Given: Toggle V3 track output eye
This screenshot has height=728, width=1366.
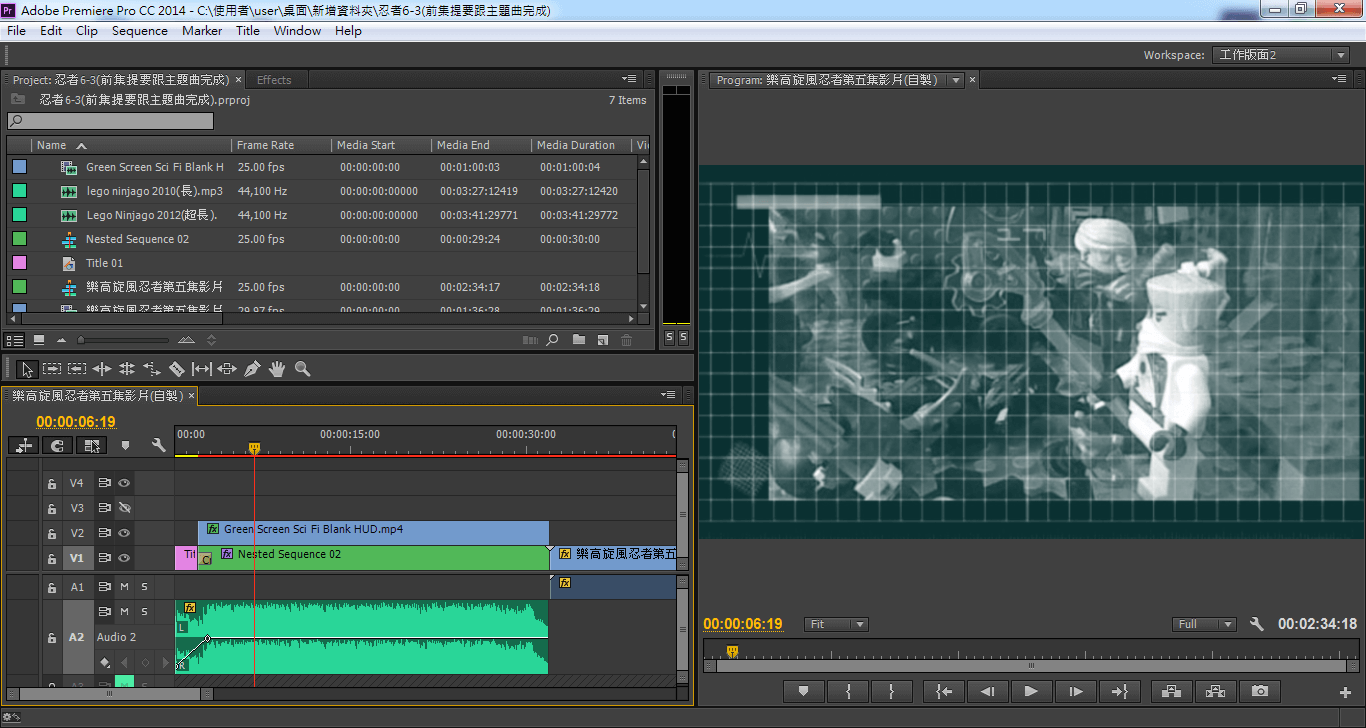Looking at the screenshot, I should pyautogui.click(x=125, y=508).
